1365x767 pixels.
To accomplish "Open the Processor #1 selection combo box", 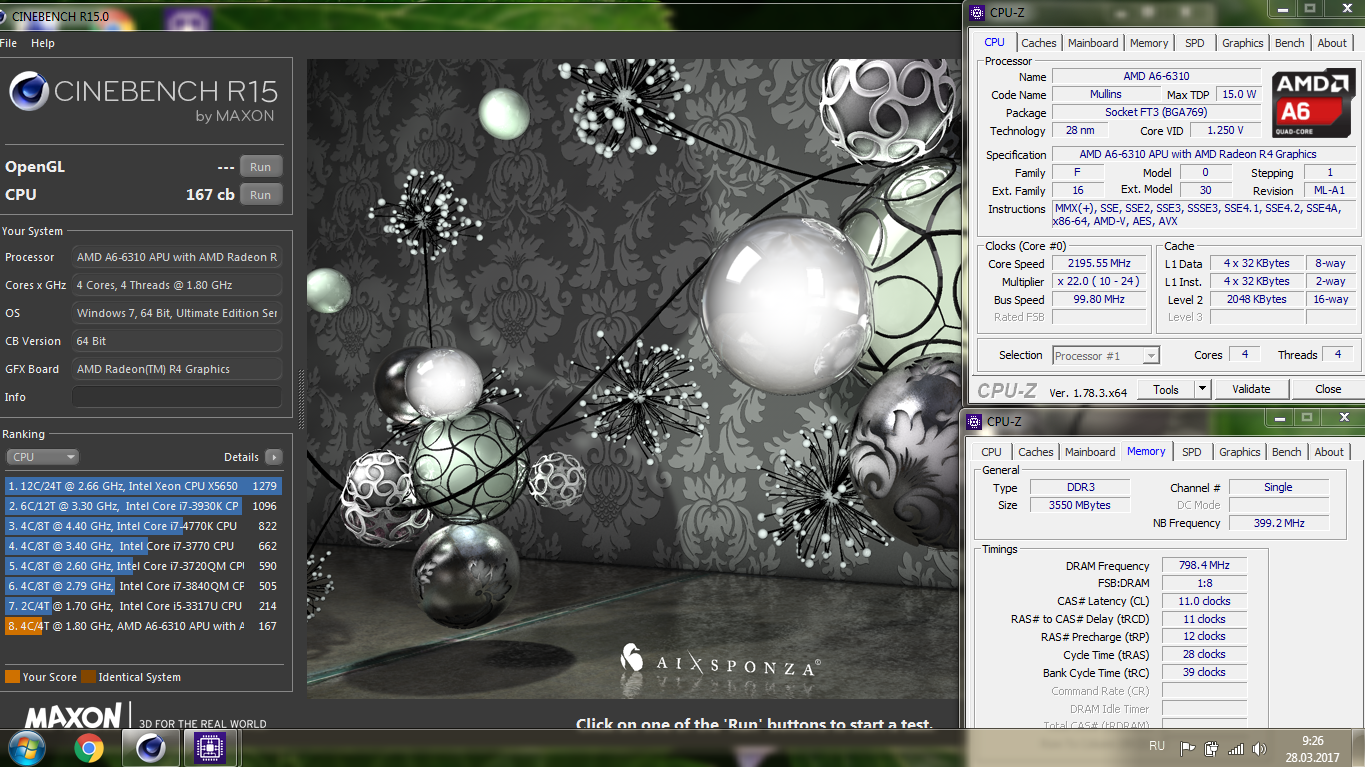I will 1106,355.
